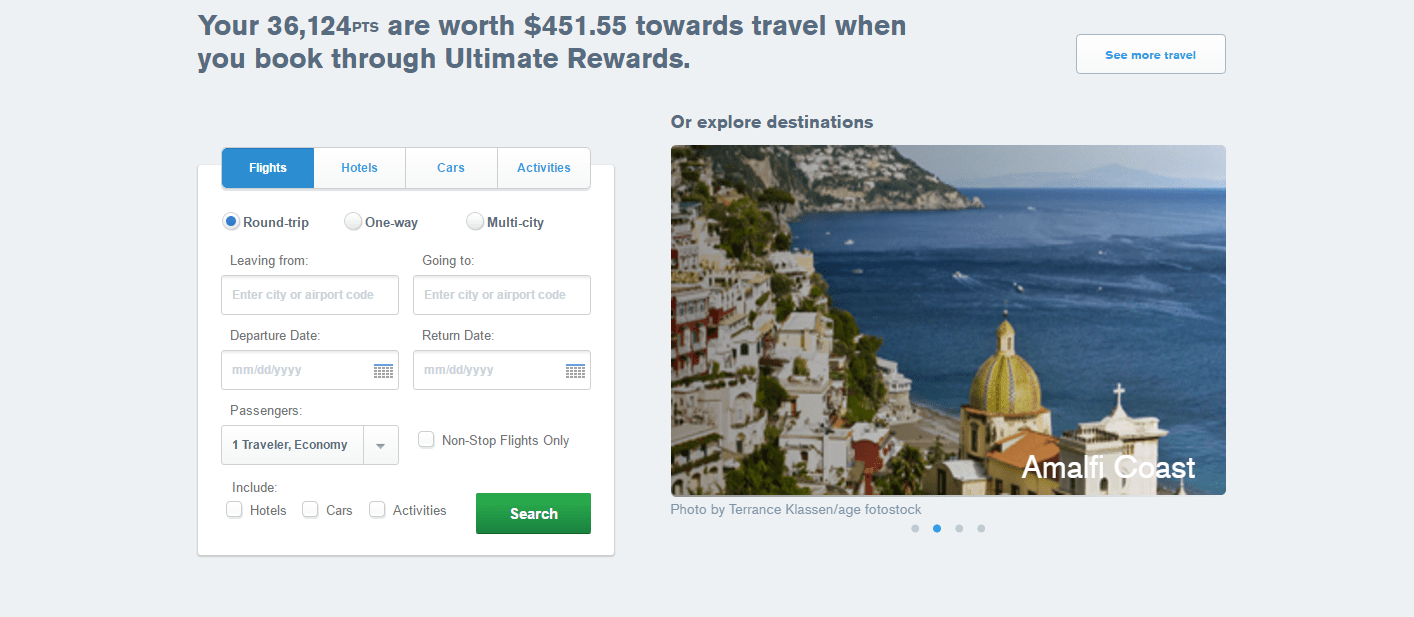Click the See more travel button
The height and width of the screenshot is (617, 1414).
tap(1150, 54)
